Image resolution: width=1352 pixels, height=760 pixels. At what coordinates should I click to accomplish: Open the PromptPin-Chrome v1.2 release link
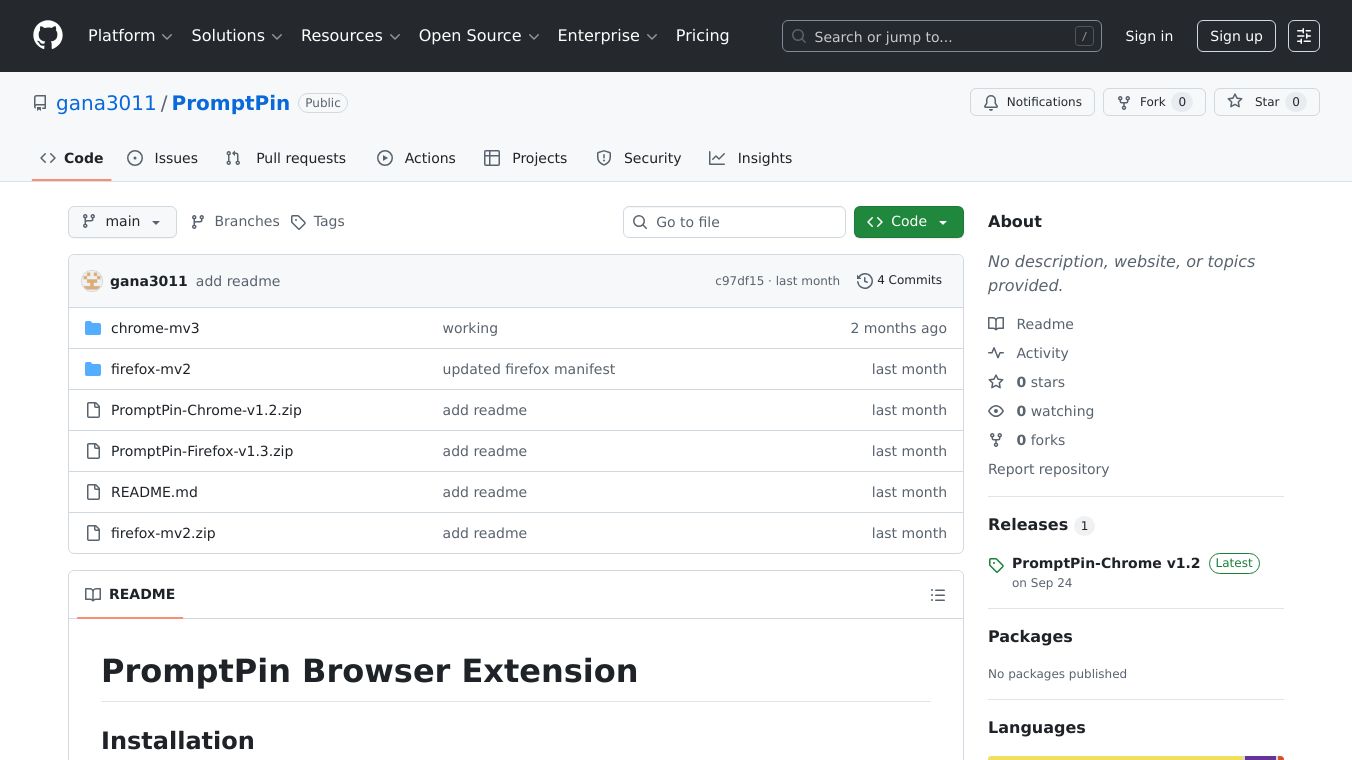point(1105,563)
